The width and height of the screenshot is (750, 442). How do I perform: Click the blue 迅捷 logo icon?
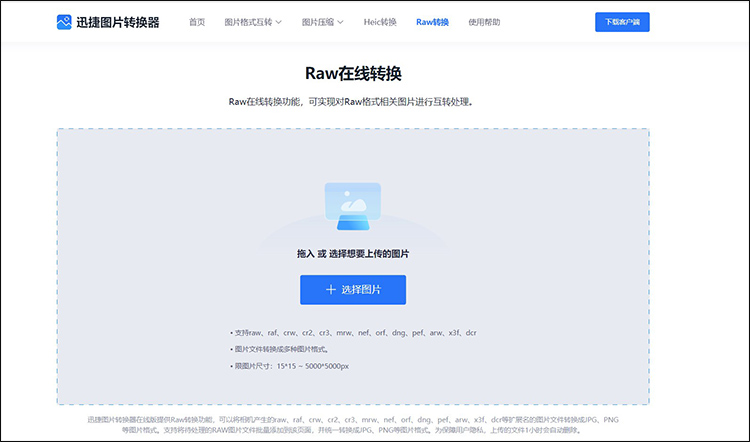64,21
